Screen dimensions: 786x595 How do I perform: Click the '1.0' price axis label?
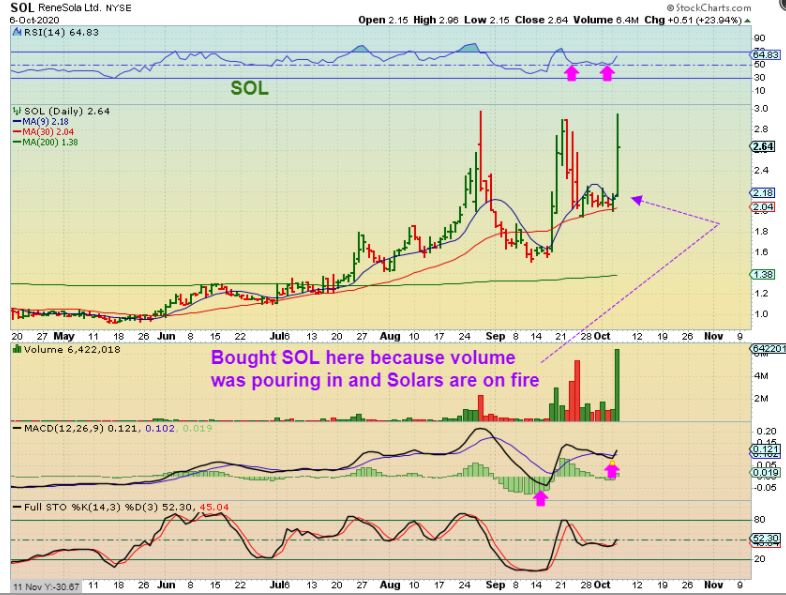[x=760, y=314]
